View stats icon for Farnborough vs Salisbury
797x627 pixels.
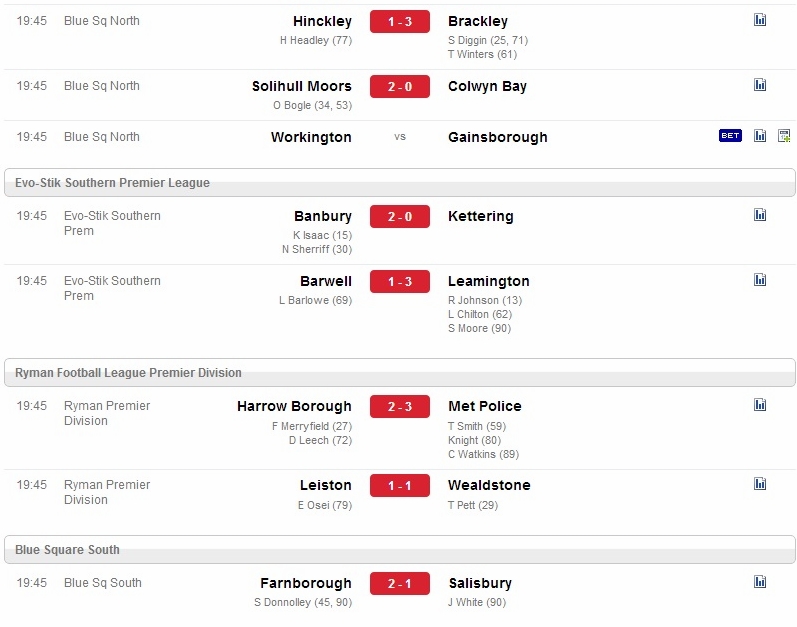[760, 582]
